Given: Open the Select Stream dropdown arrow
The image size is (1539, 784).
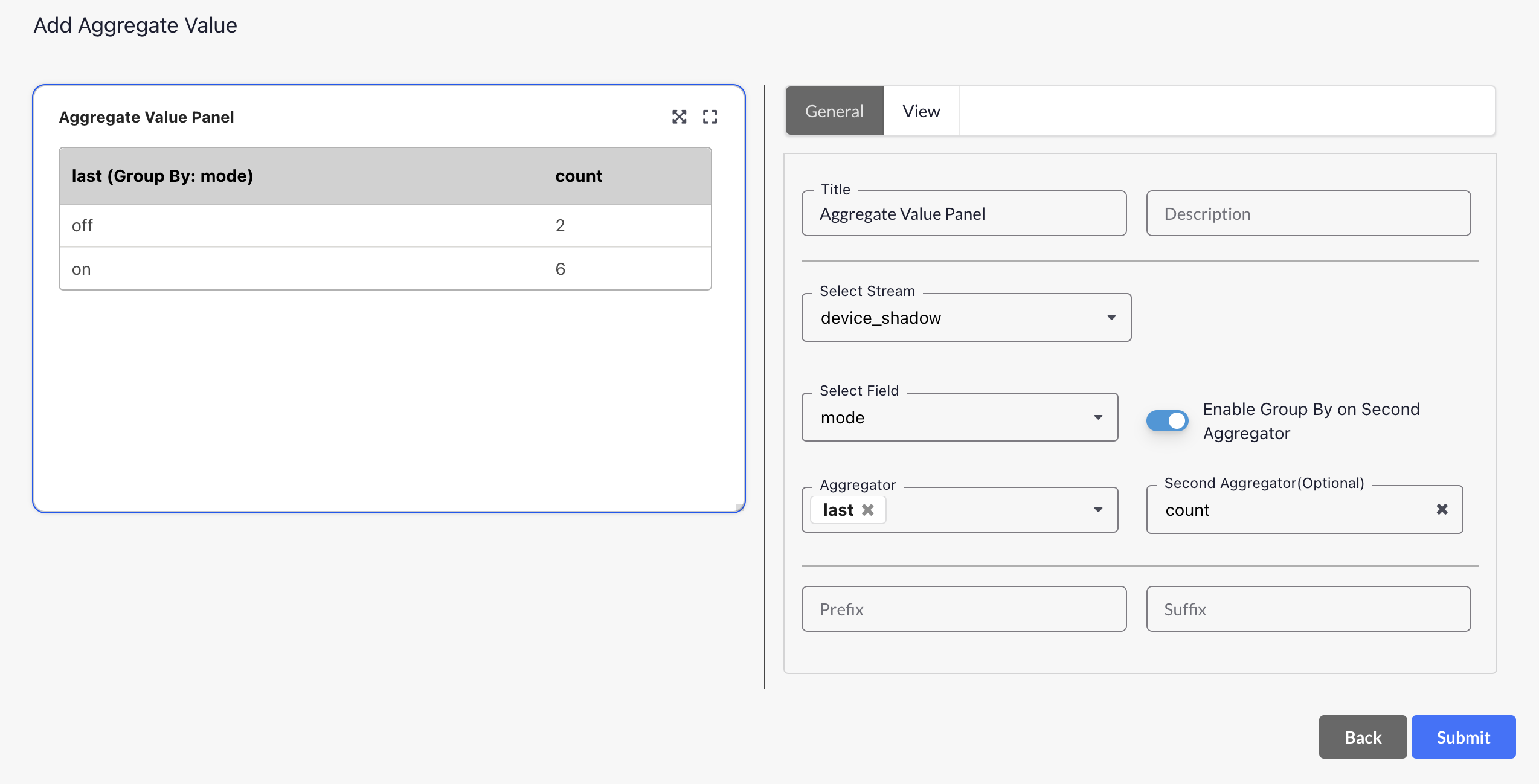Looking at the screenshot, I should 1111,318.
